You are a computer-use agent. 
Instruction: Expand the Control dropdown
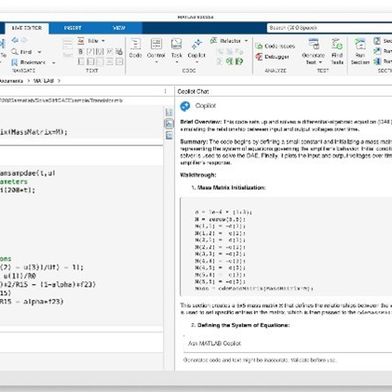pyautogui.click(x=156, y=62)
